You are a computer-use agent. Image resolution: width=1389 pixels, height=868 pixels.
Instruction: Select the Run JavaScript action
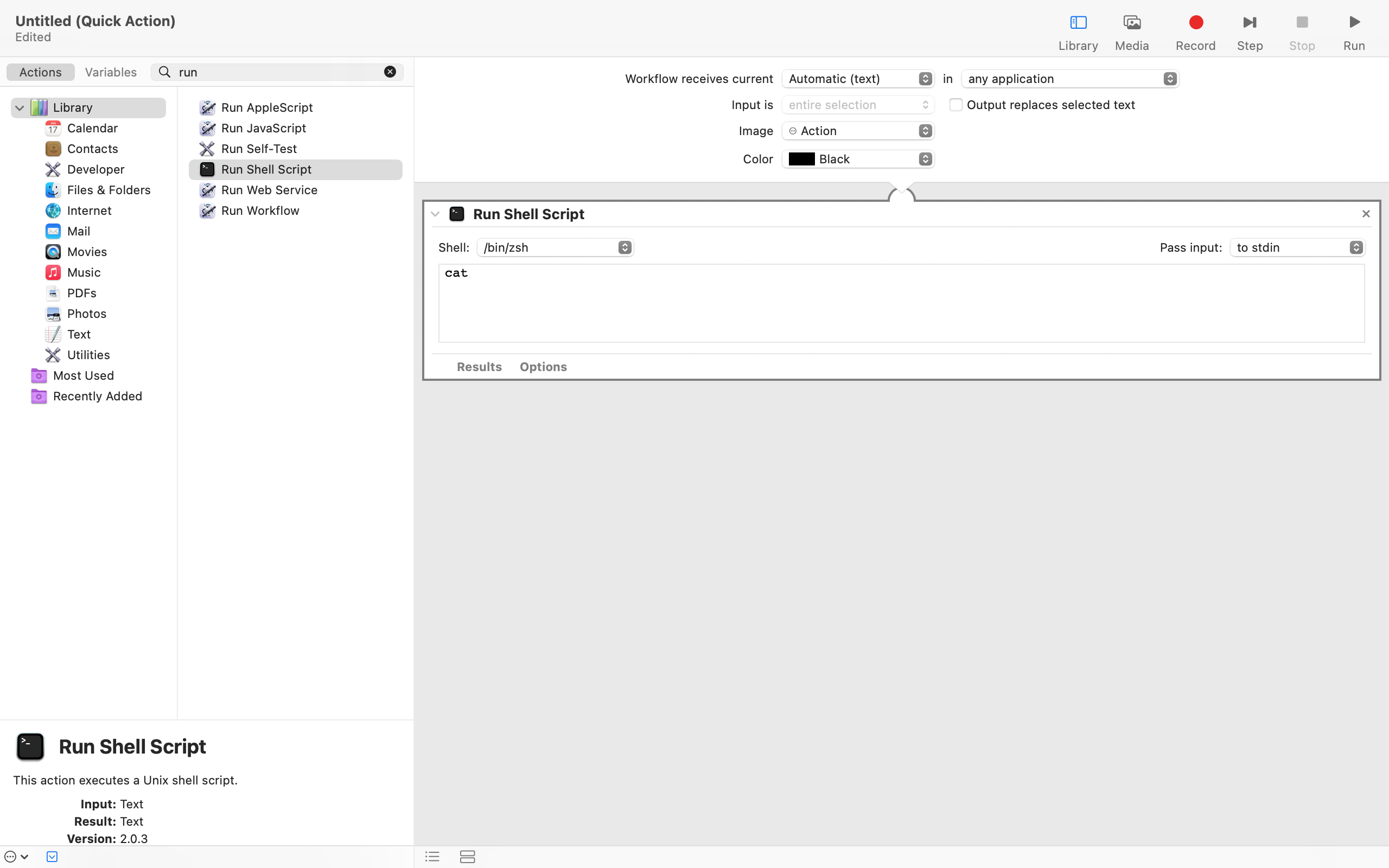click(x=264, y=128)
